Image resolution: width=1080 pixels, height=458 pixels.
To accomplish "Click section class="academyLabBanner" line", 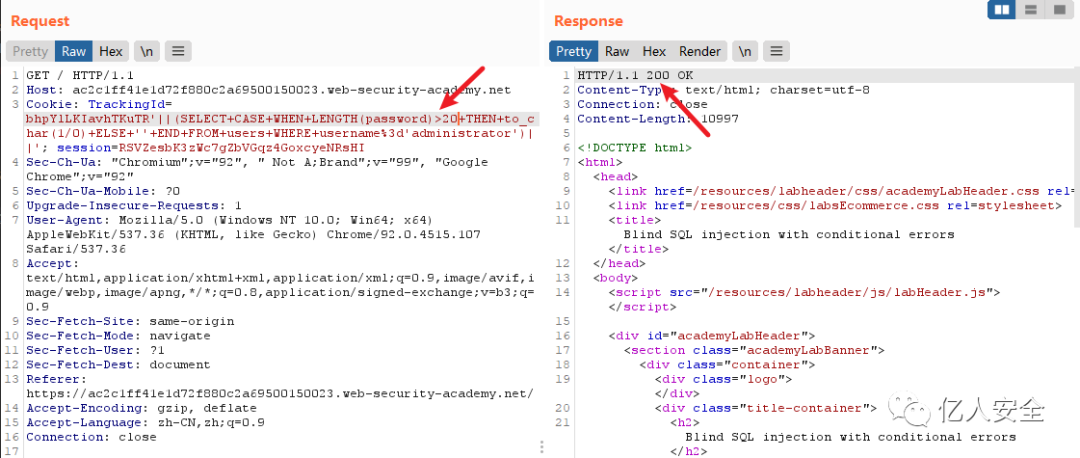I will tap(754, 350).
